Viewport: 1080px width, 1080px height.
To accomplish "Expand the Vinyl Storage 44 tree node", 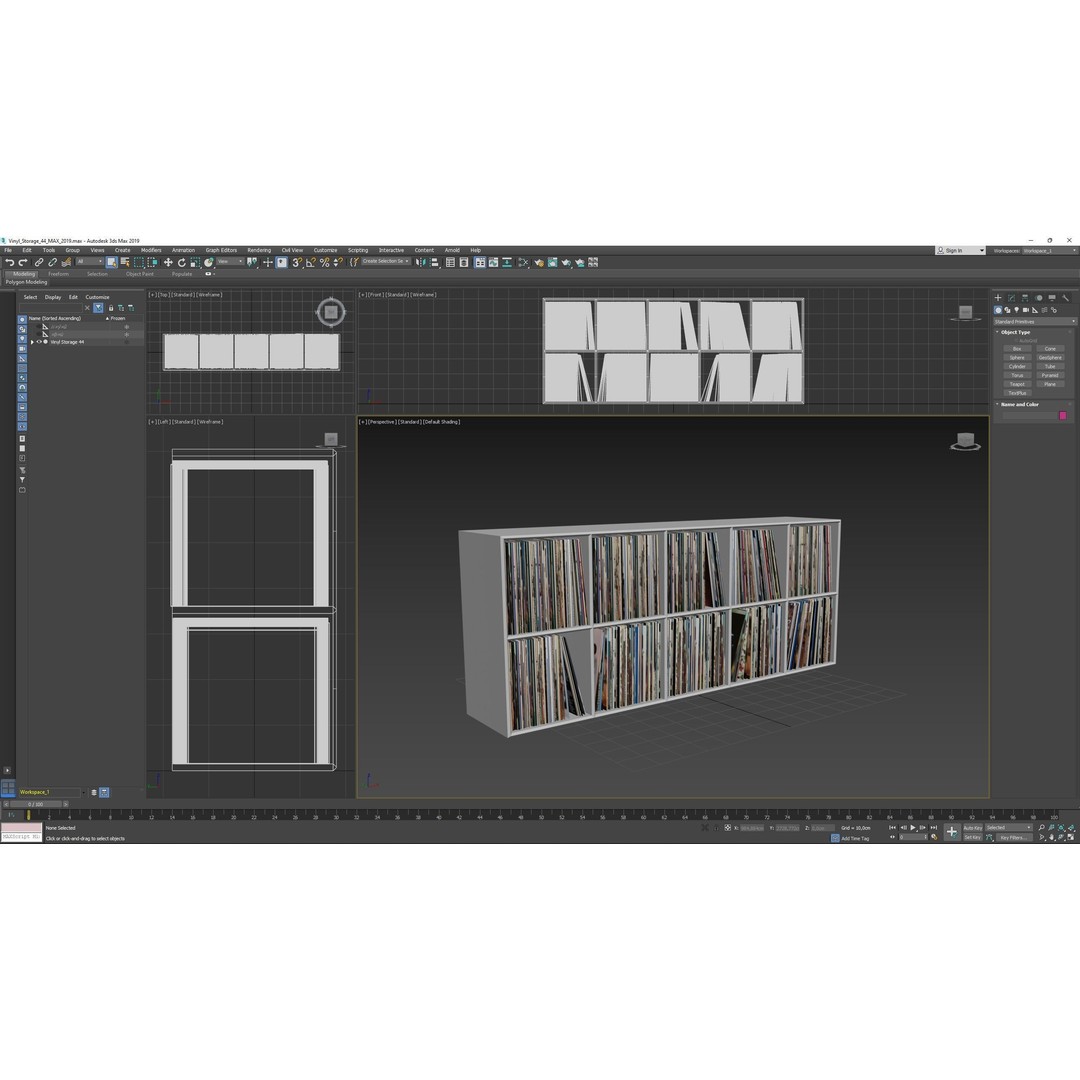I will 32,342.
